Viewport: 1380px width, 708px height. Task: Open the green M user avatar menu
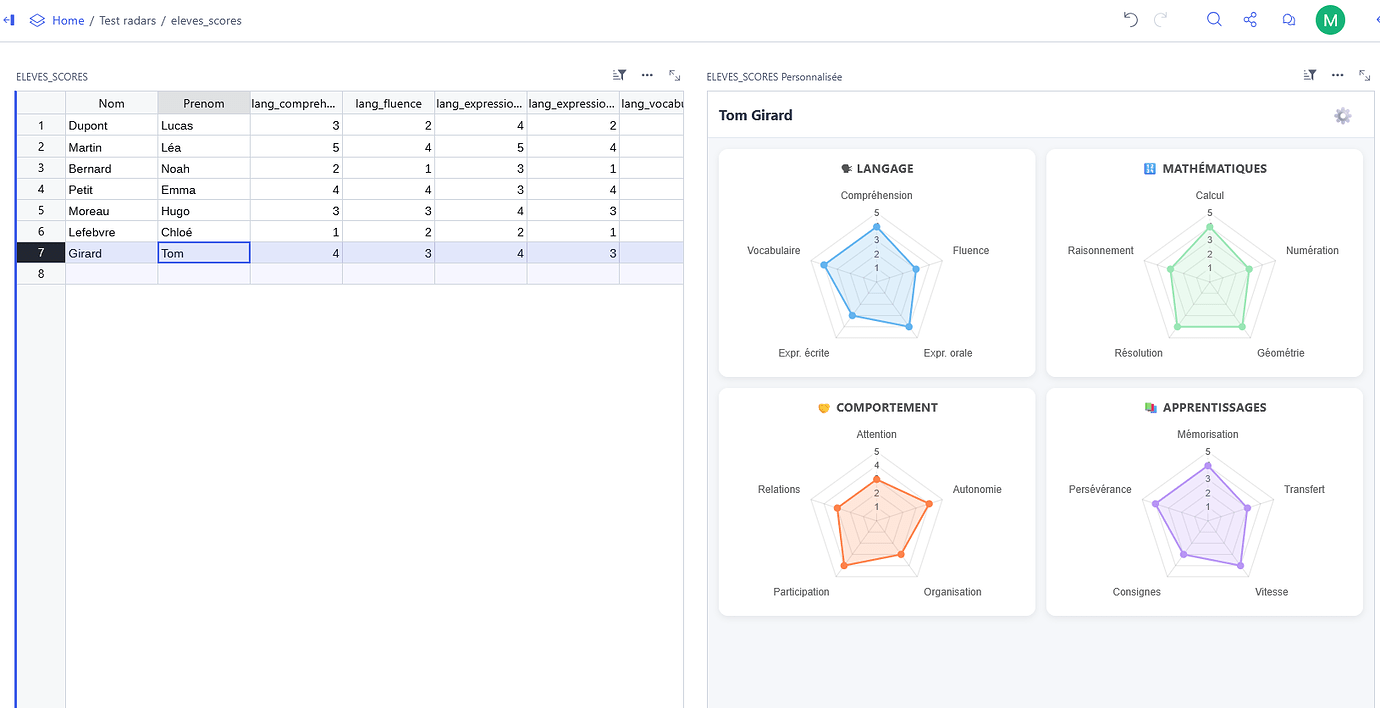pos(1330,20)
